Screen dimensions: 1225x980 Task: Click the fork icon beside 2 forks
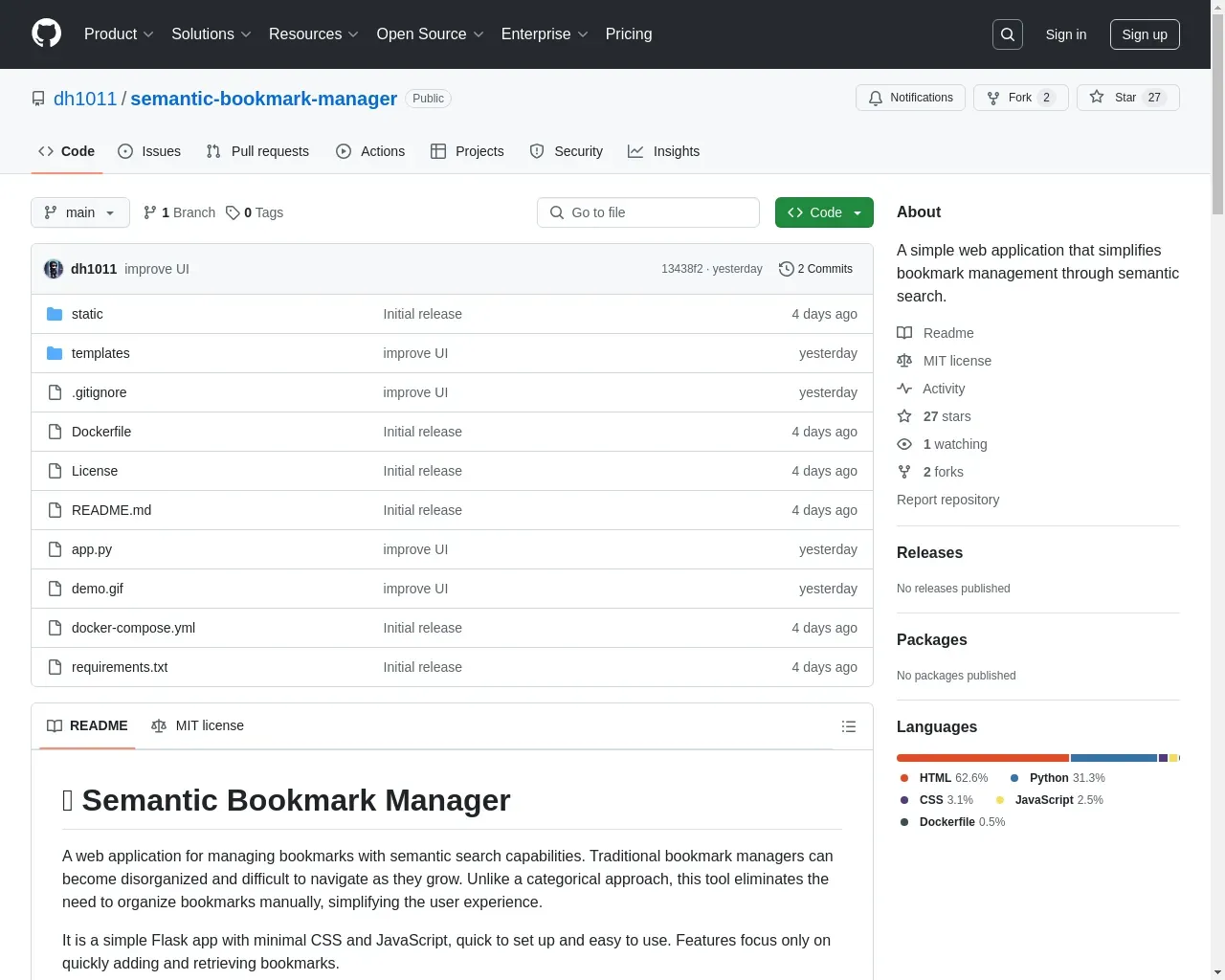coord(904,472)
